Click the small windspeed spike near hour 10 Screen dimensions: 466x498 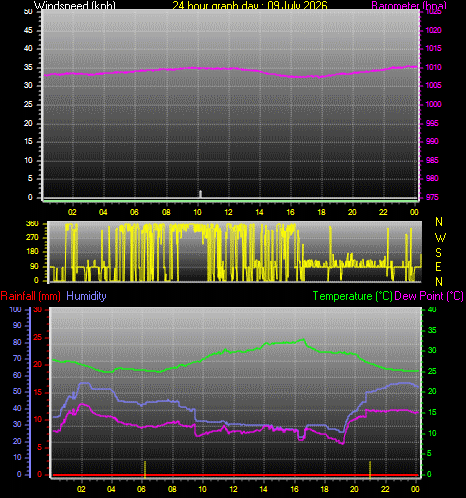coord(200,194)
